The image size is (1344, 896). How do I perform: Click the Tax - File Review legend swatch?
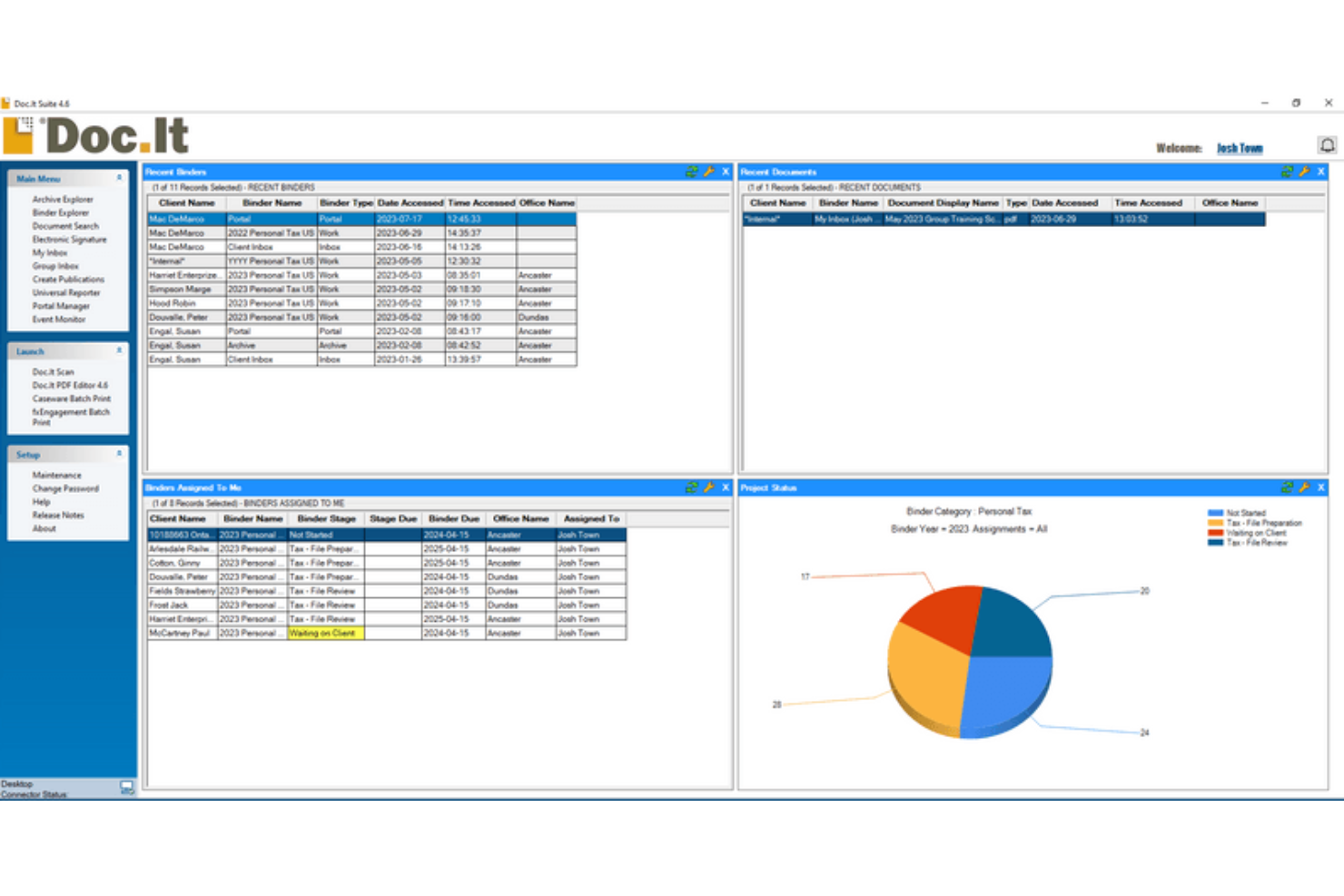[x=1215, y=543]
